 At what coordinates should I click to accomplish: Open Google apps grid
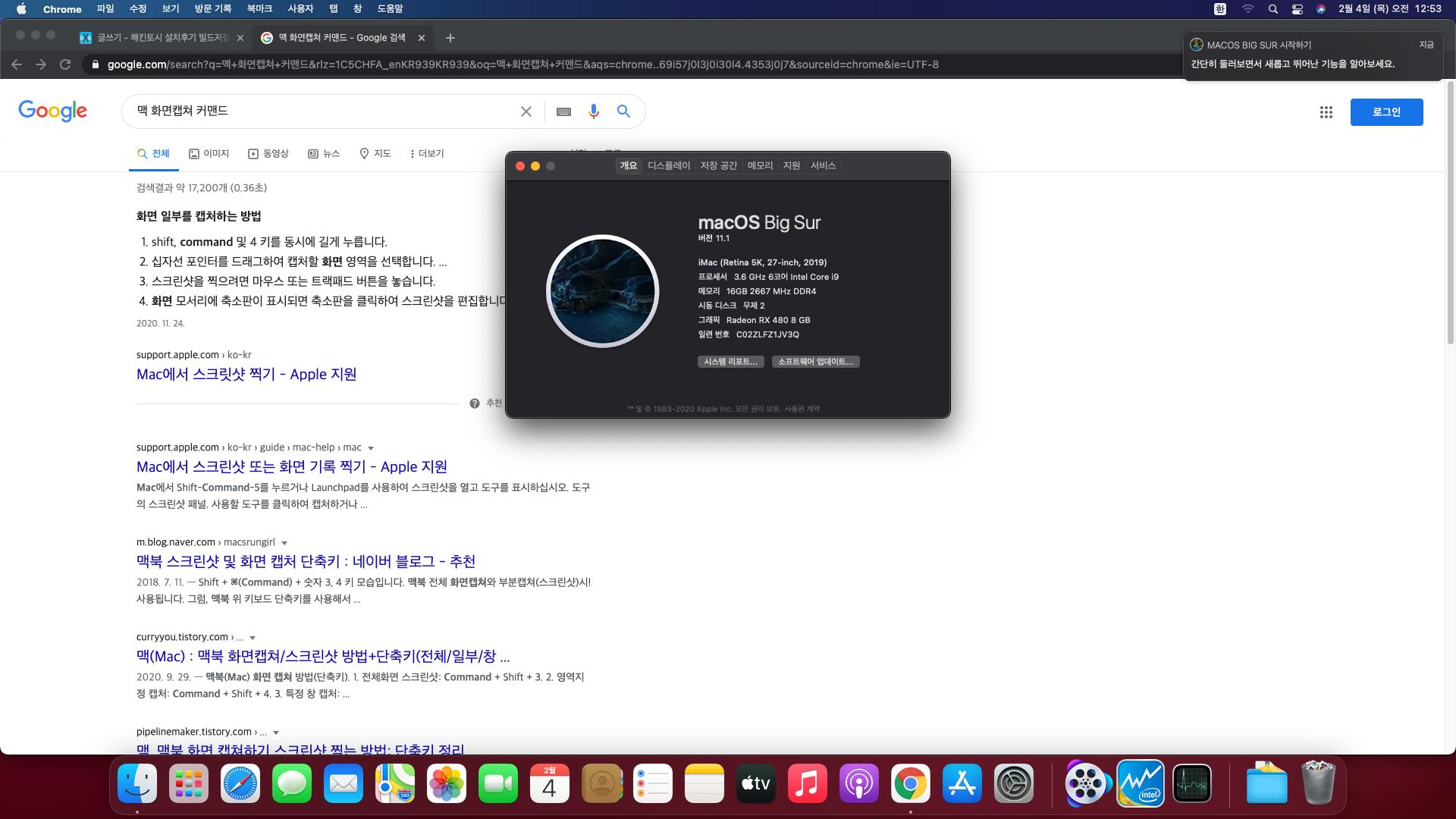(1326, 112)
